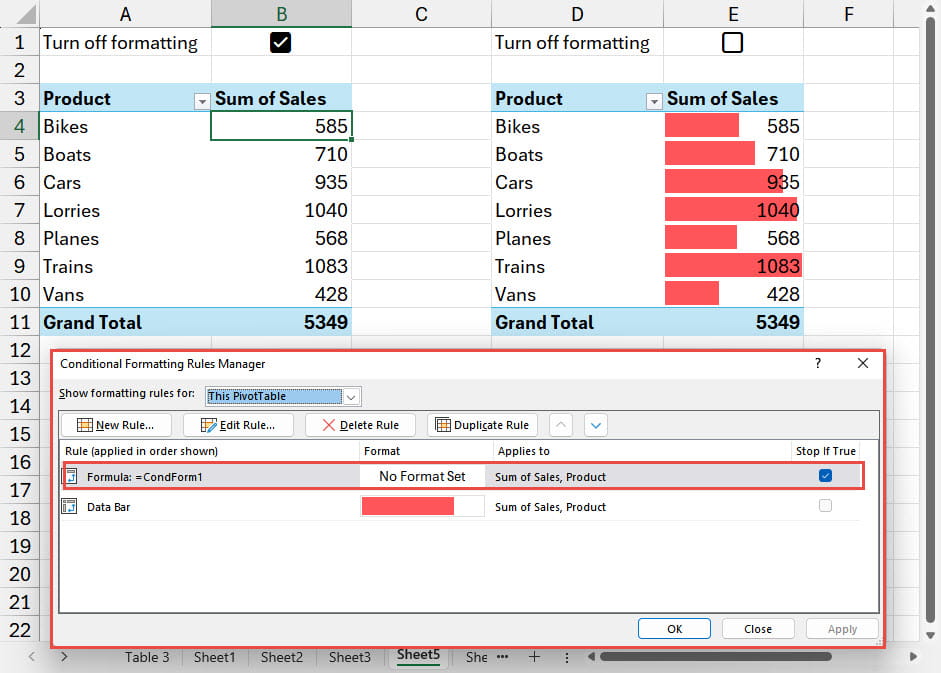Move the rule up with the up arrow
The height and width of the screenshot is (673, 941).
(561, 425)
